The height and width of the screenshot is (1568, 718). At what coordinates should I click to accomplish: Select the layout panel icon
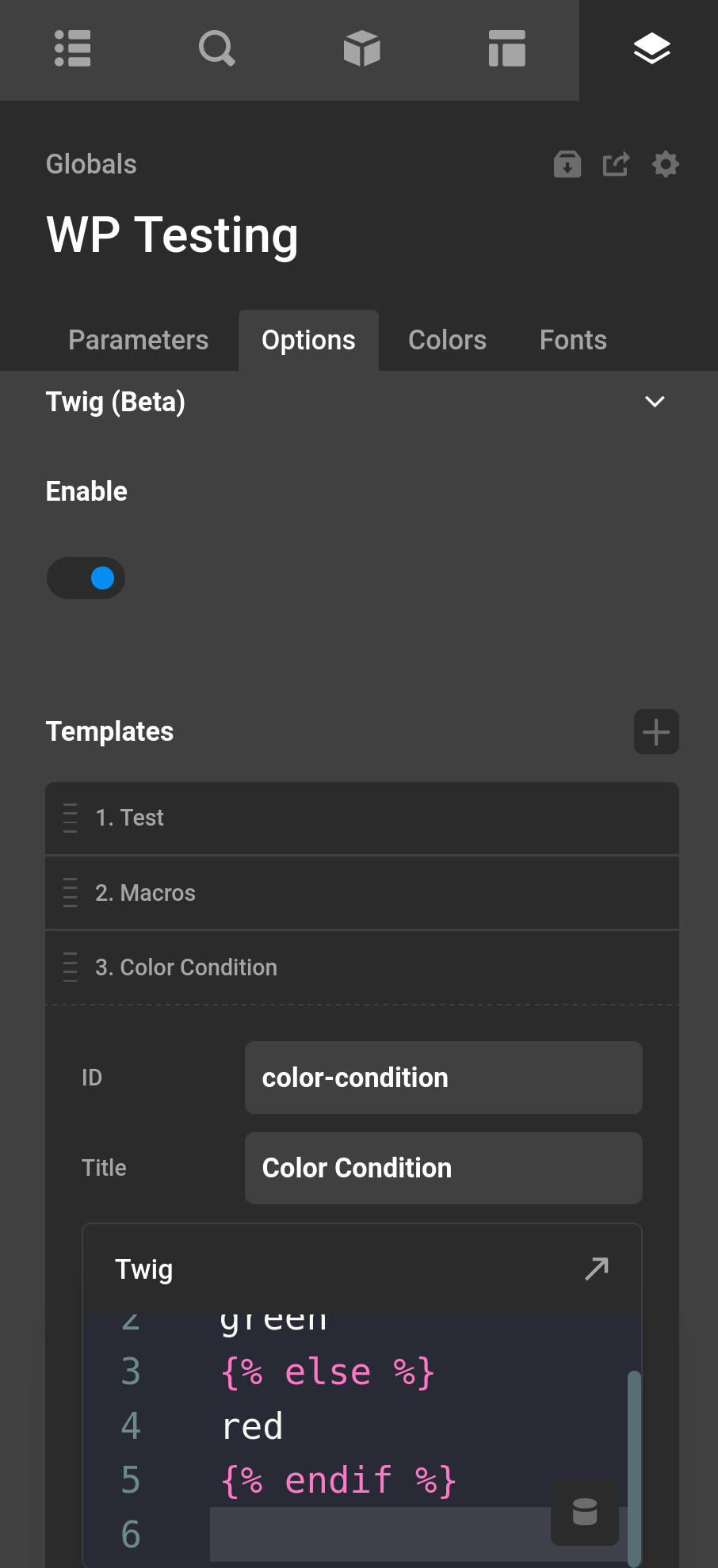click(x=506, y=49)
